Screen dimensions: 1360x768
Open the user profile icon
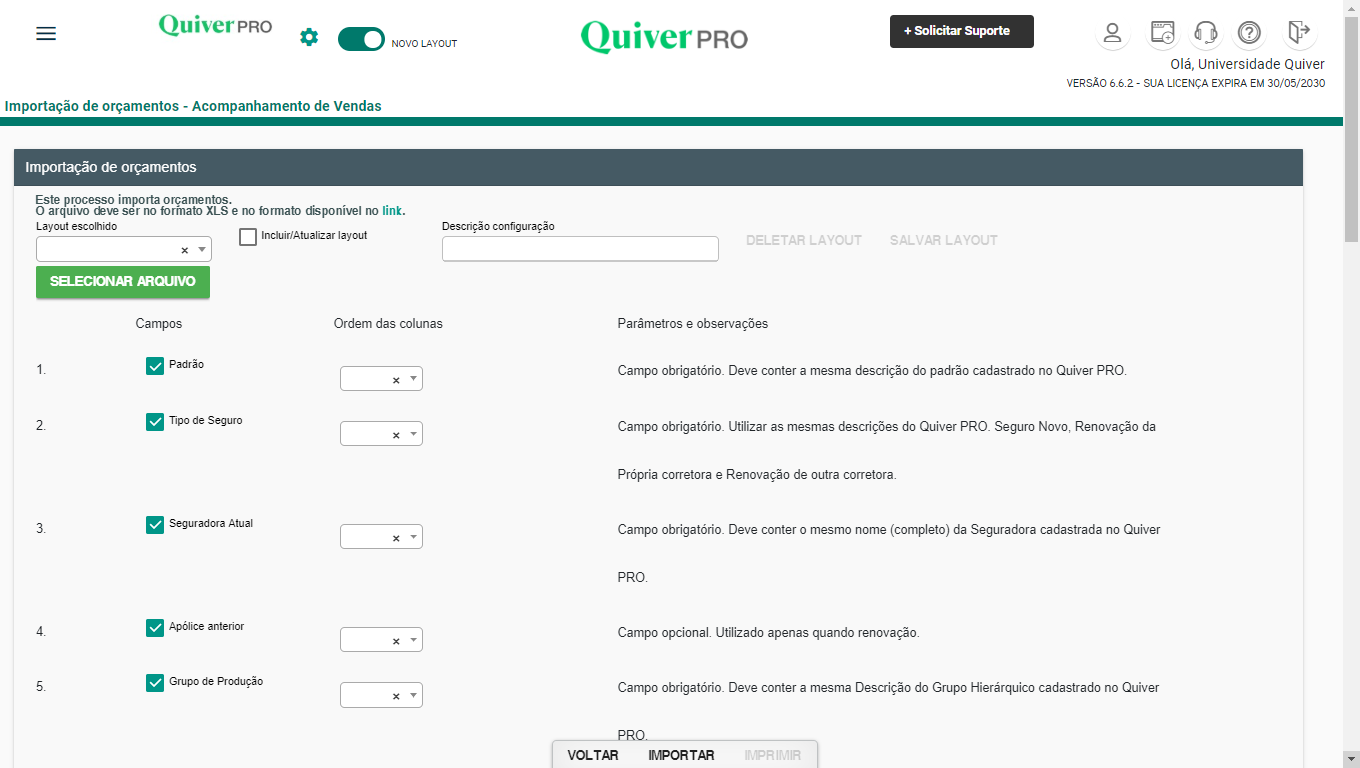click(x=1111, y=33)
